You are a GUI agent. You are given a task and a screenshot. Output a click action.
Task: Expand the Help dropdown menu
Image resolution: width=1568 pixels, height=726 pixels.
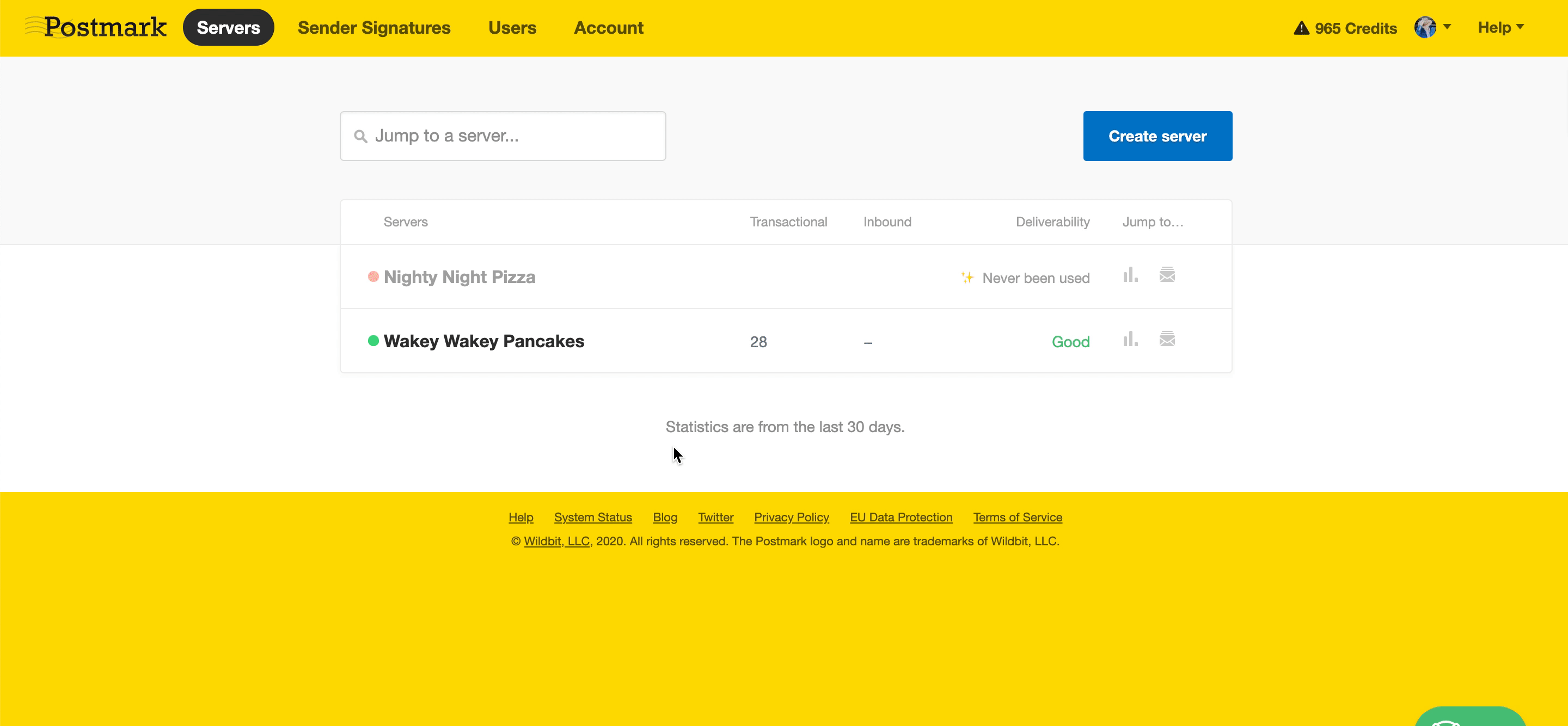pos(1500,27)
